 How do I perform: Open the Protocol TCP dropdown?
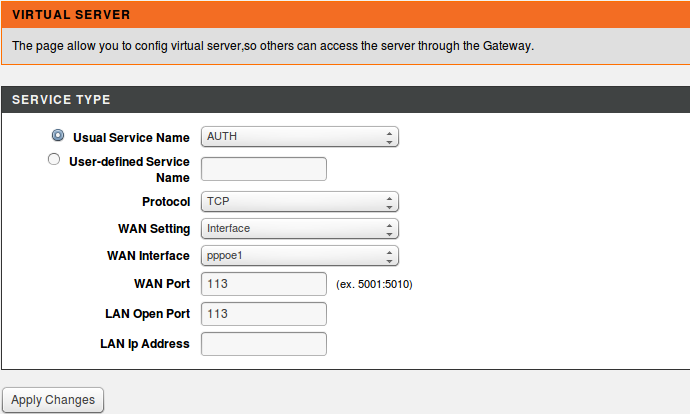[x=300, y=202]
